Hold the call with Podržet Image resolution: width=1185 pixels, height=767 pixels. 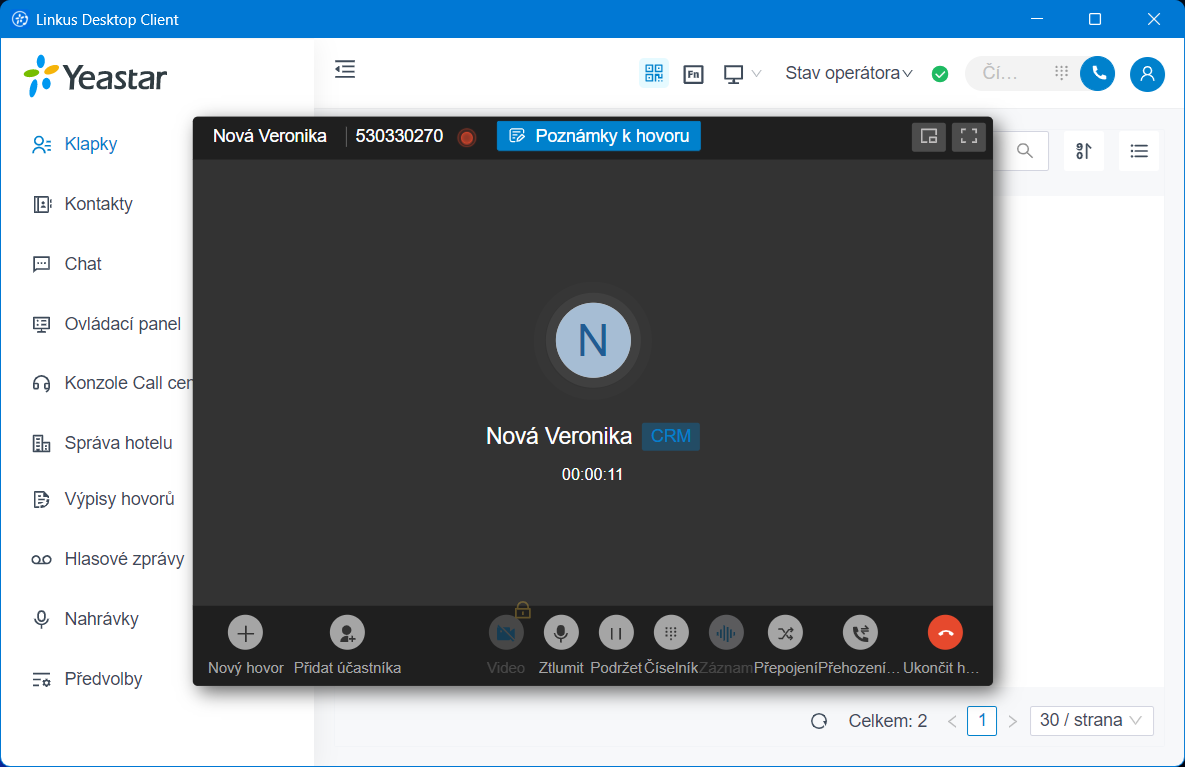616,633
